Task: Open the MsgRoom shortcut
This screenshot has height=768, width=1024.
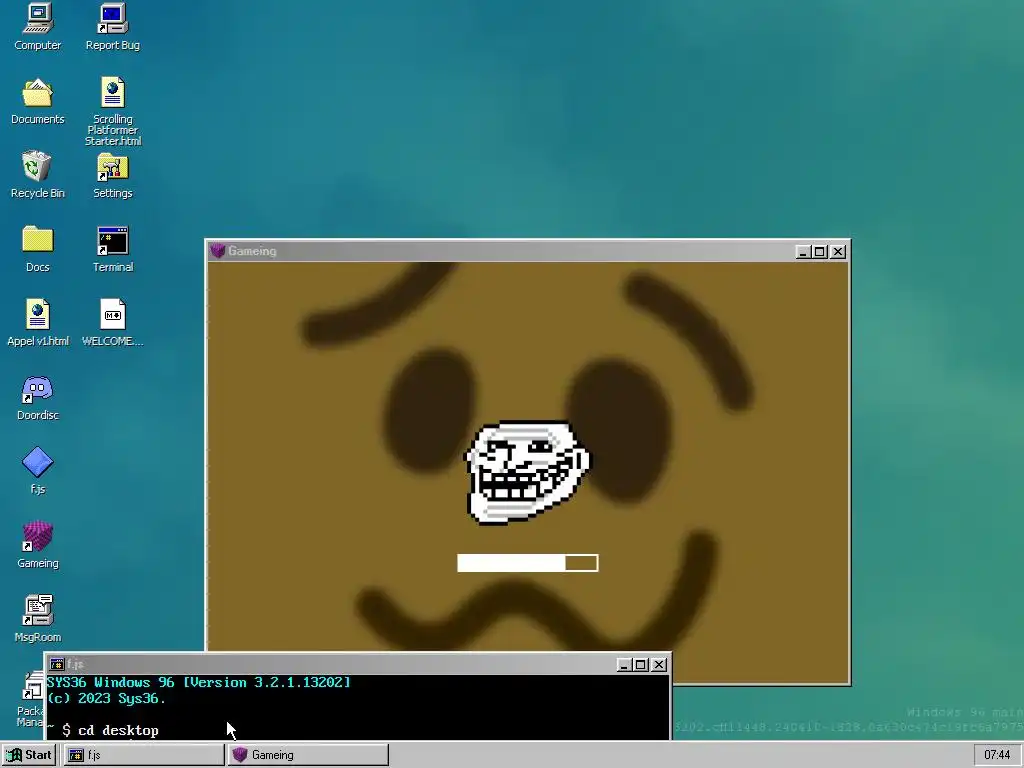Action: pyautogui.click(x=37, y=618)
